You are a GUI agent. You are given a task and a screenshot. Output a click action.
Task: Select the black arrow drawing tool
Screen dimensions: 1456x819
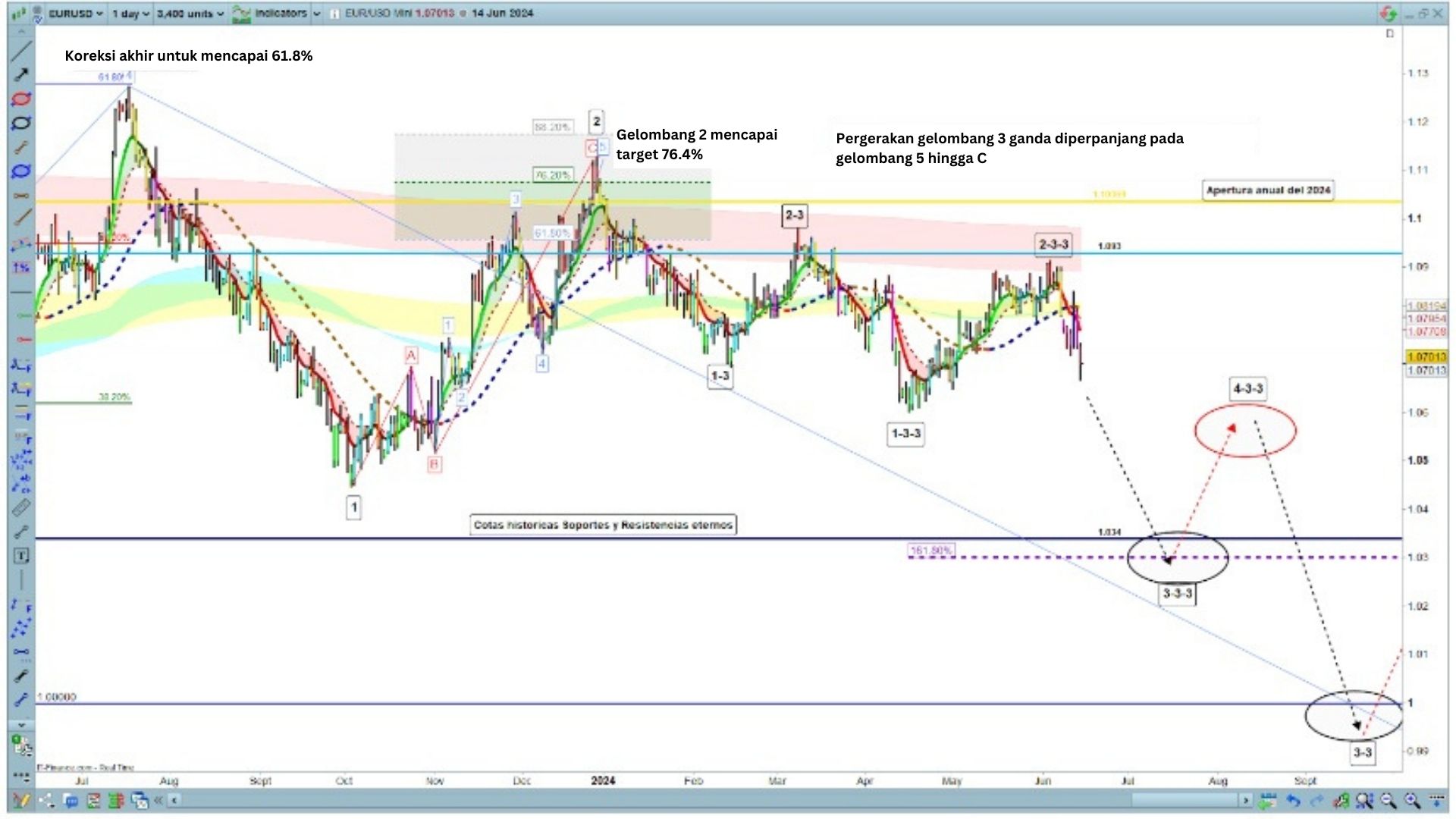[21, 74]
